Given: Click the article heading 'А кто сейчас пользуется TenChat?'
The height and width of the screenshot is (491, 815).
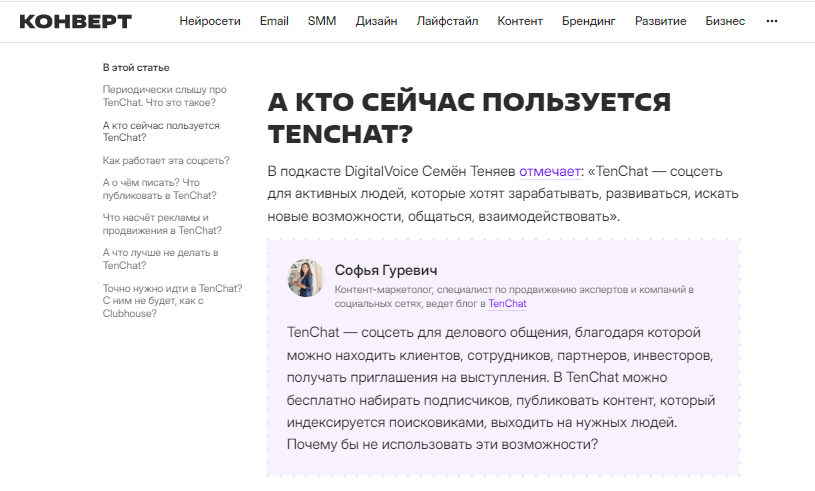Looking at the screenshot, I should (x=469, y=118).
